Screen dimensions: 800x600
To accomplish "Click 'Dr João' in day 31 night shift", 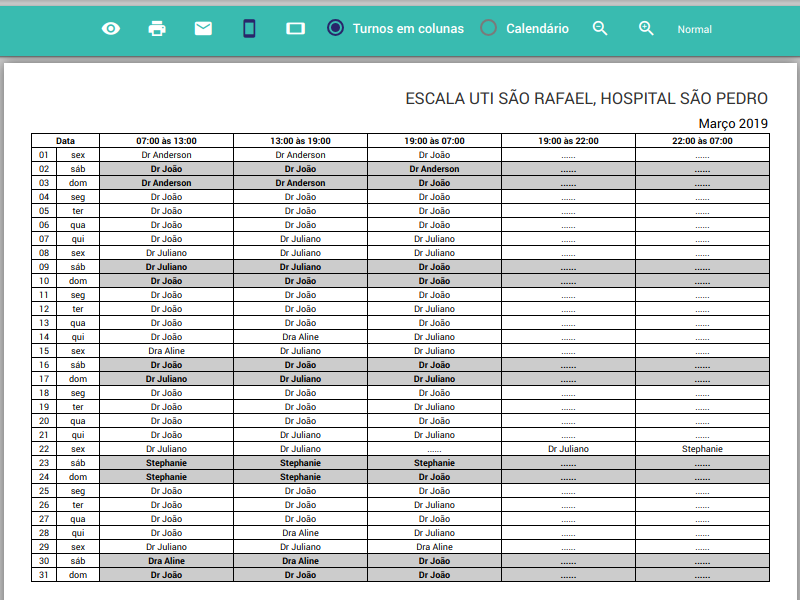I will tap(434, 575).
